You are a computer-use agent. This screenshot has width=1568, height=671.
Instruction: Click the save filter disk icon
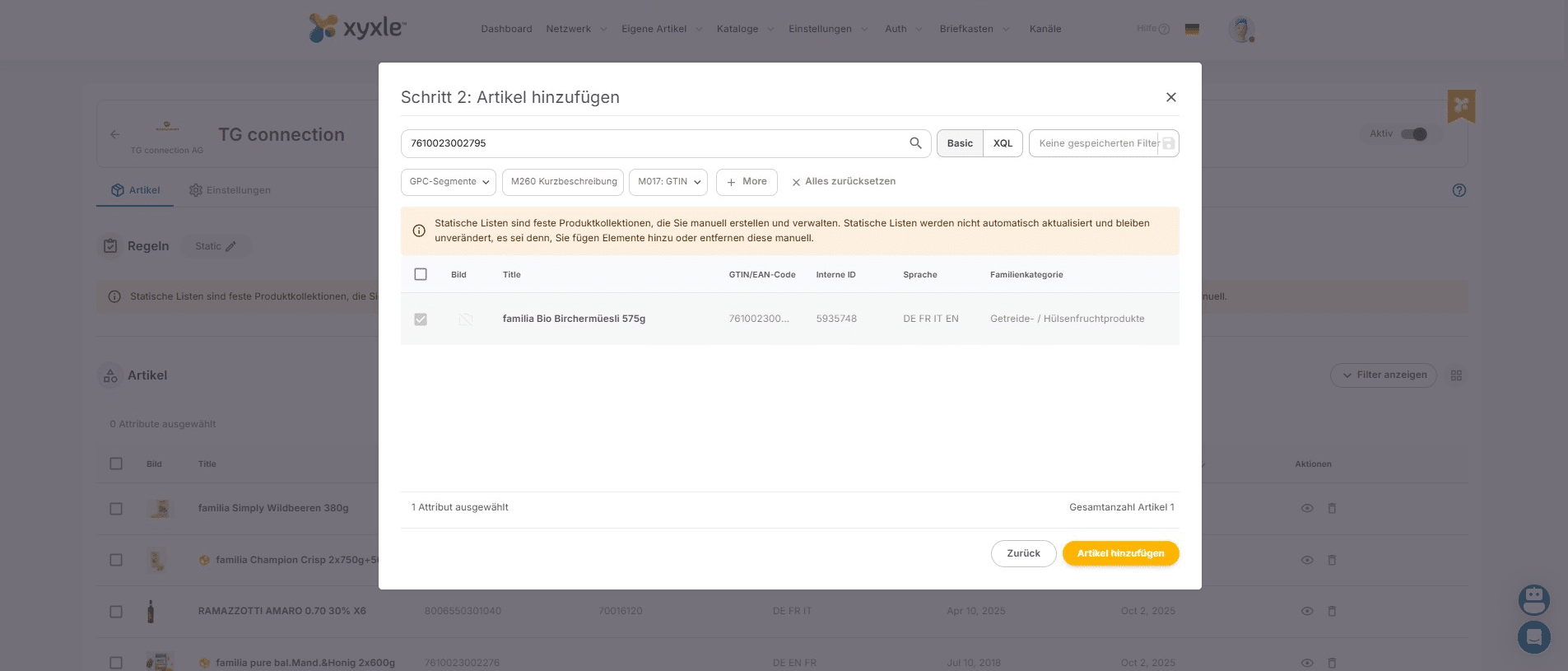[x=1168, y=143]
